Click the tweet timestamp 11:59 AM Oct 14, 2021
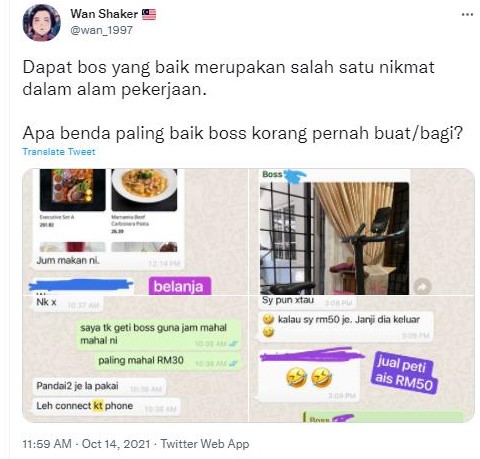Screen dimensions: 480x459 86,444
